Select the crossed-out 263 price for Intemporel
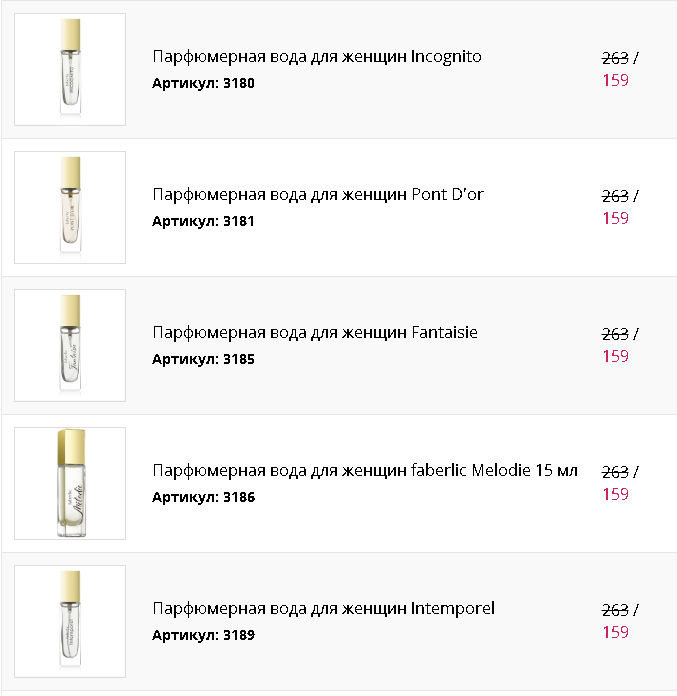 (x=615, y=610)
